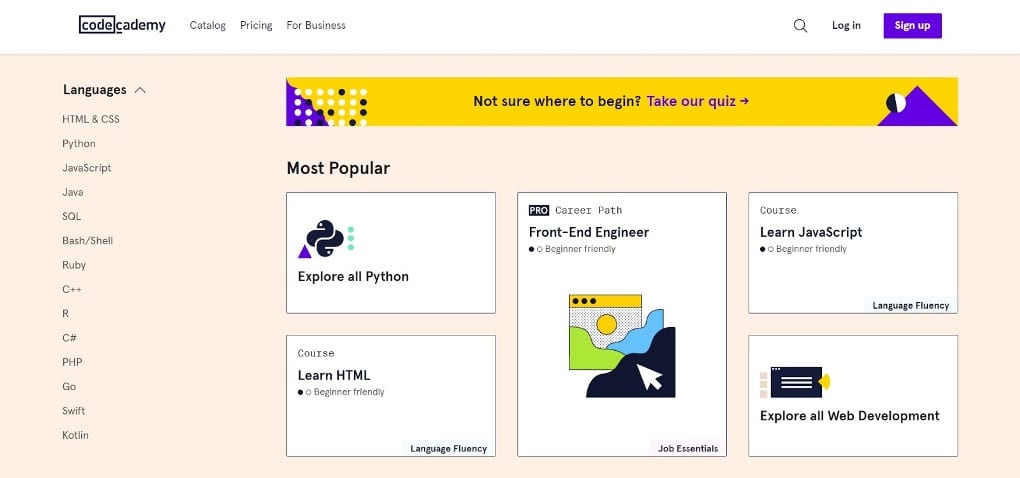
Task: Click the Web Development browser window icon
Action: tap(795, 382)
